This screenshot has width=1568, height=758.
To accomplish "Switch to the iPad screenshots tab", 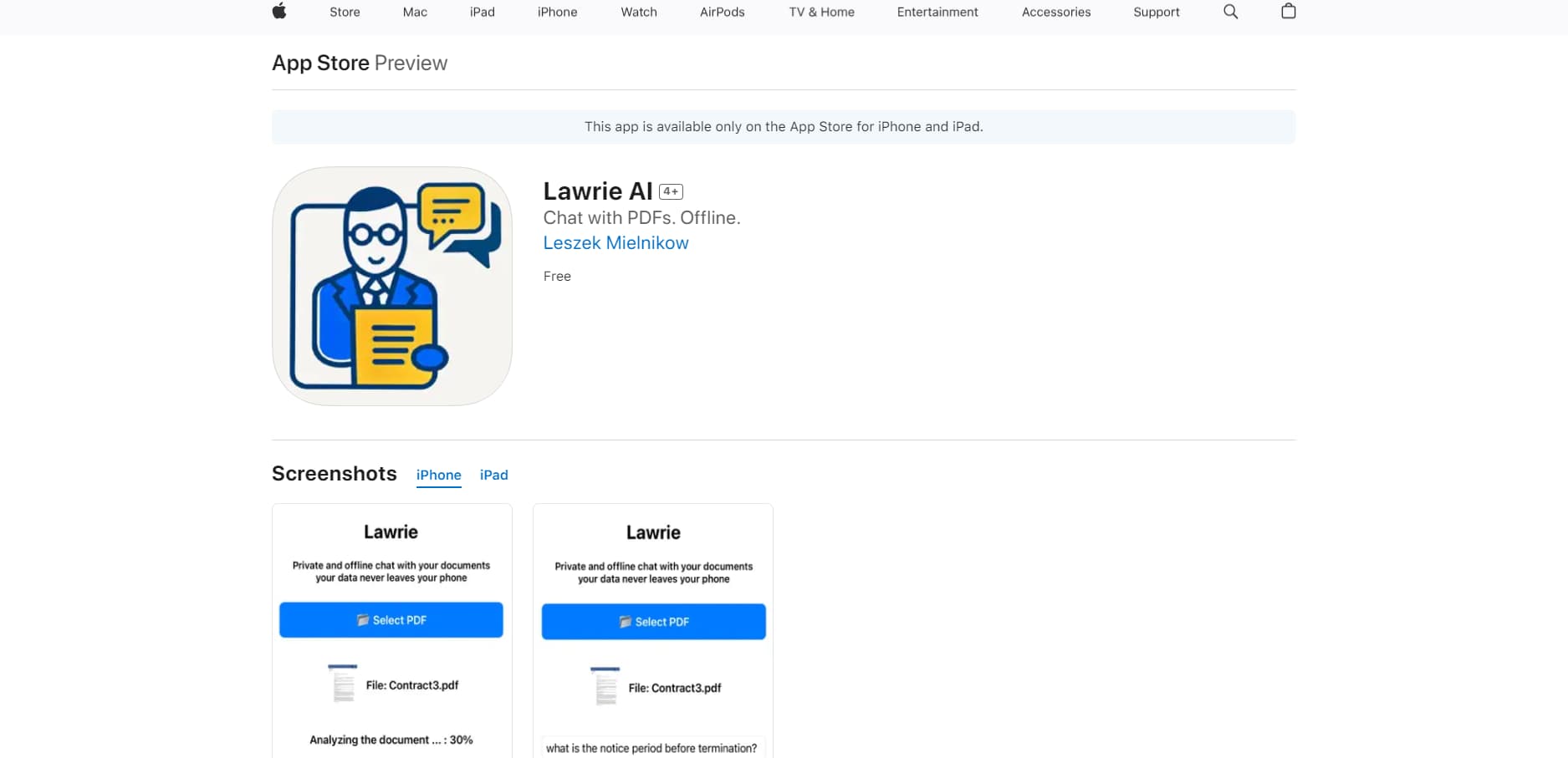I will (x=493, y=475).
